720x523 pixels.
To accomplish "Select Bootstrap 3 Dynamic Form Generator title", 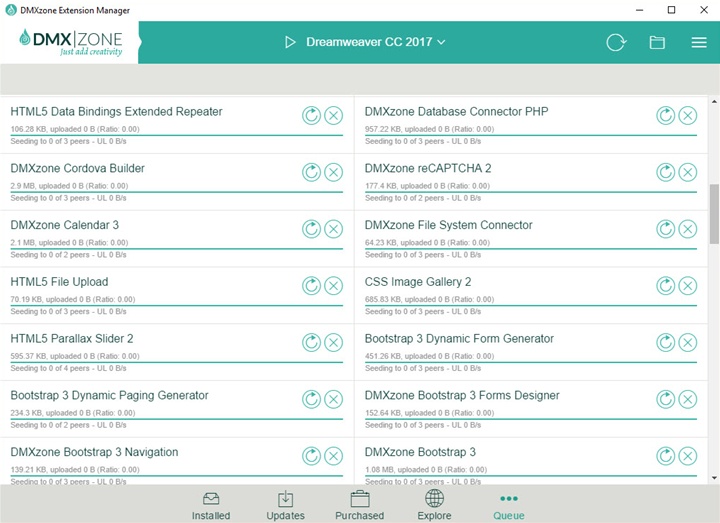I will point(459,339).
